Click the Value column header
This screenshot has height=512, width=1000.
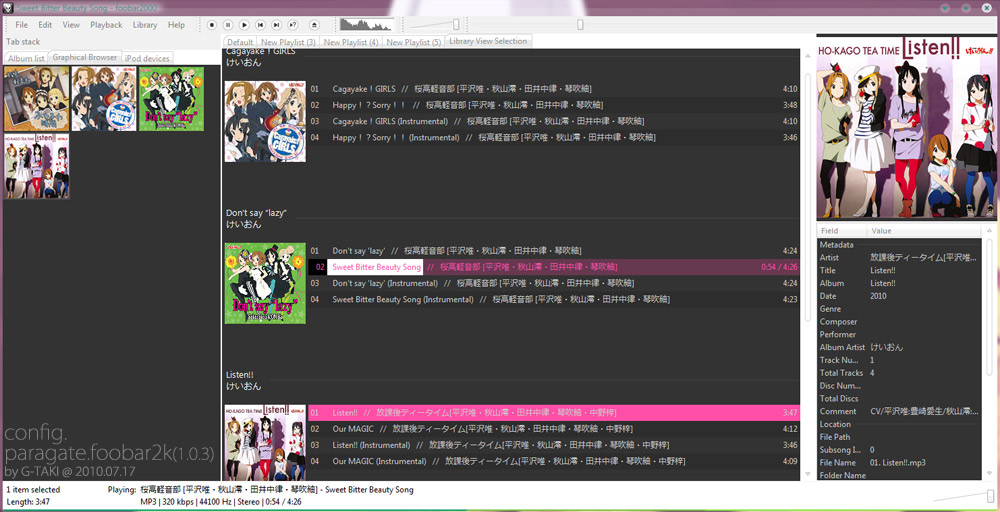924,231
